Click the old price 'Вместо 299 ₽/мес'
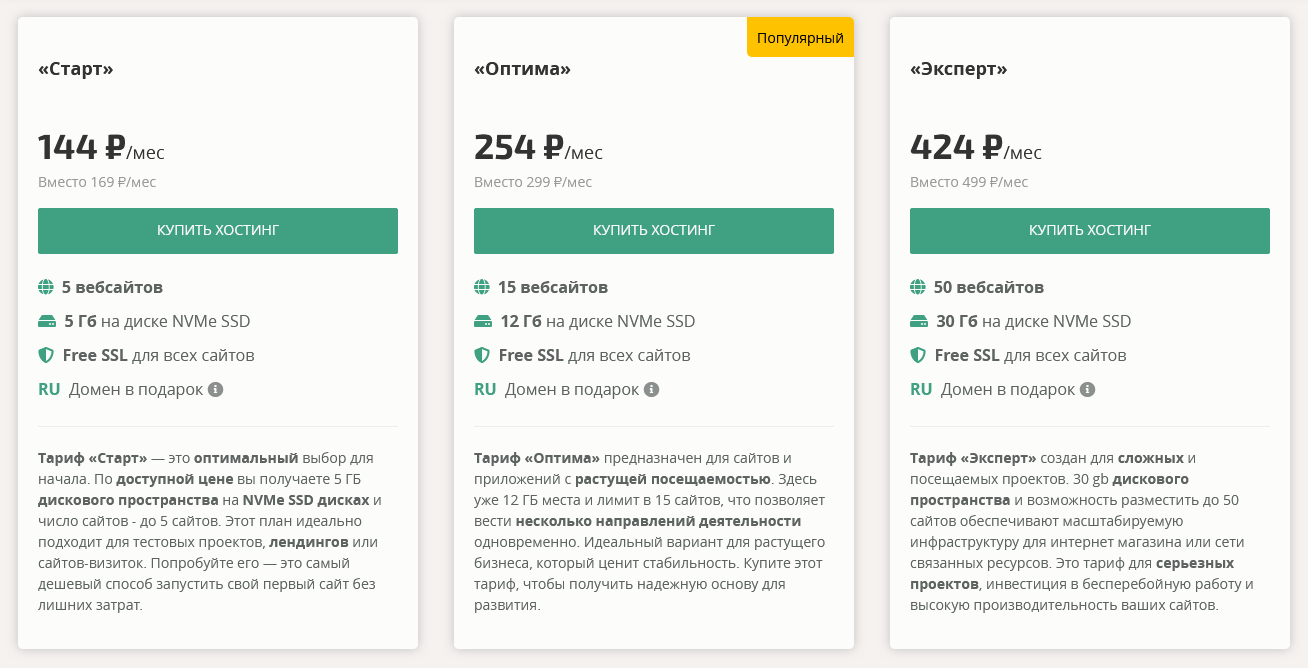This screenshot has height=668, width=1308. point(533,182)
